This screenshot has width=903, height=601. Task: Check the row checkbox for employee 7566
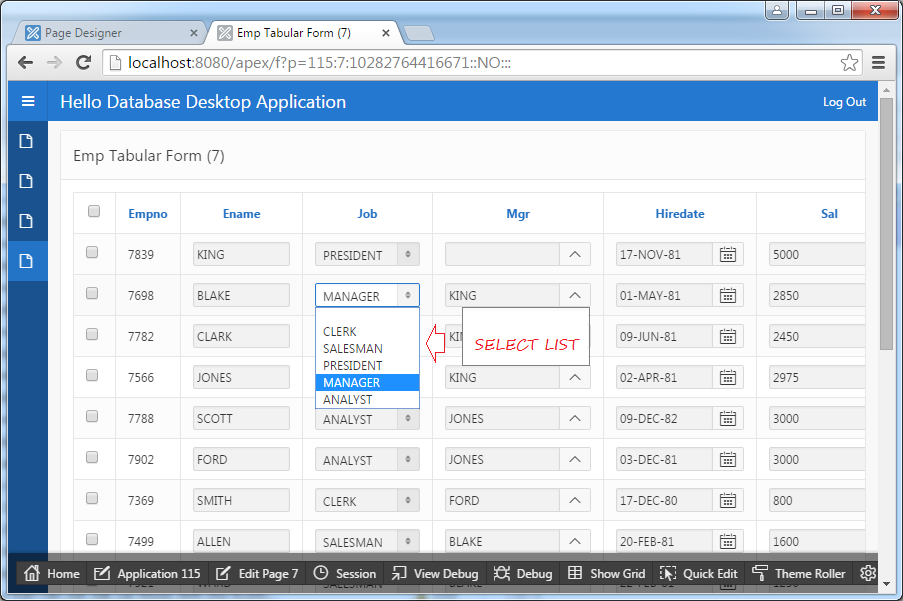pos(92,375)
